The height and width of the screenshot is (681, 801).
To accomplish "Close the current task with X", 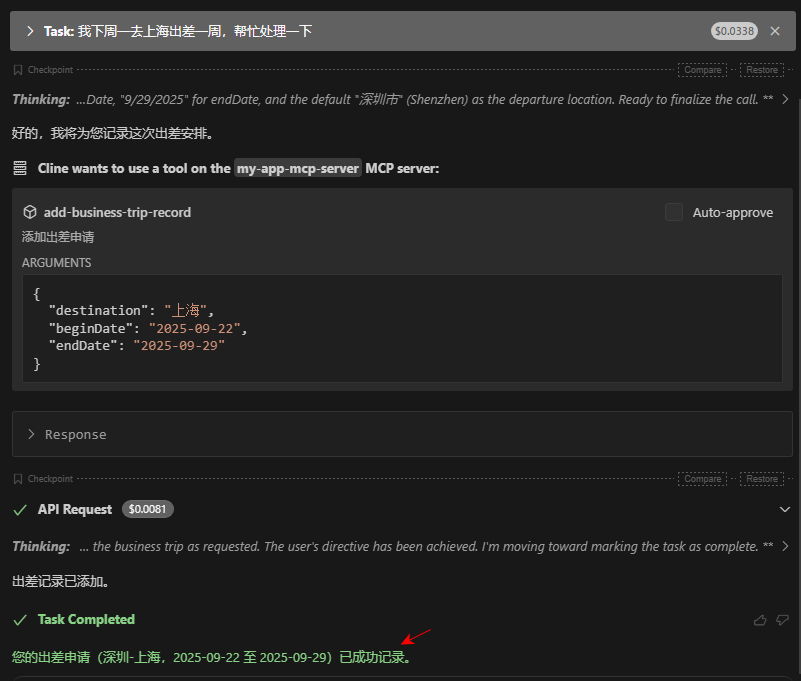I will coord(775,31).
